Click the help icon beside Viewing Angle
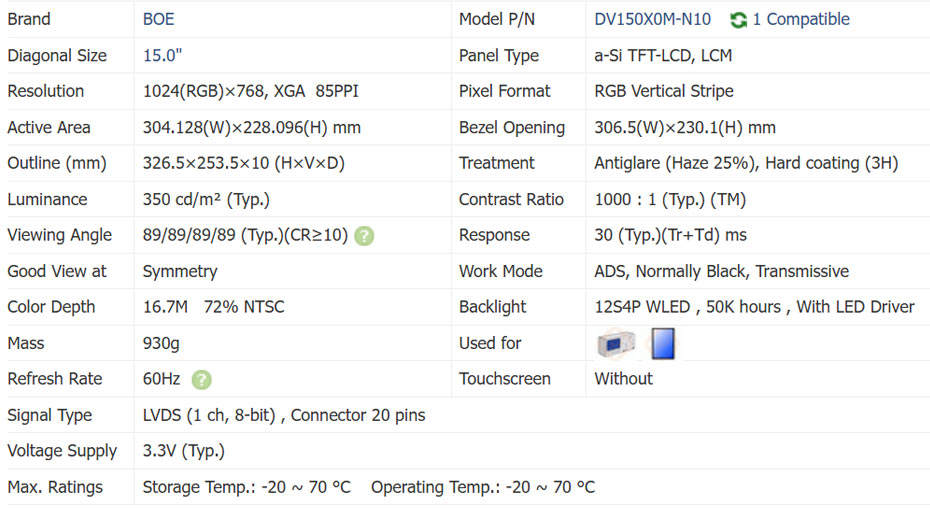The width and height of the screenshot is (930, 509). [364, 236]
